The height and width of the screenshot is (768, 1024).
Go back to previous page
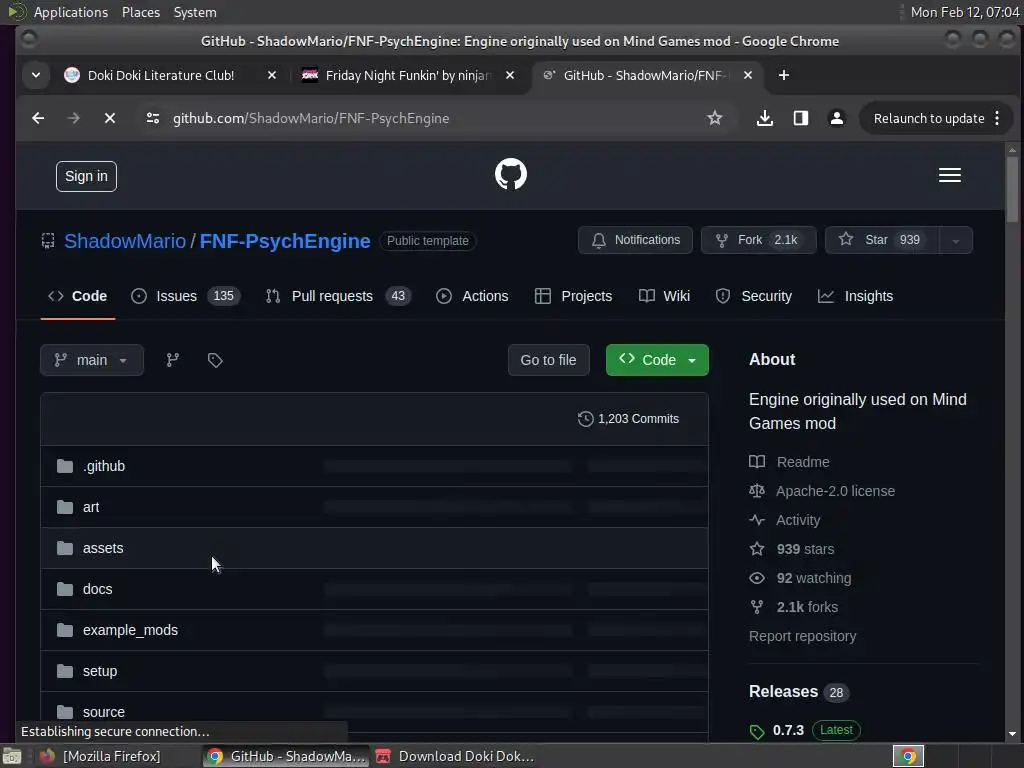[38, 118]
